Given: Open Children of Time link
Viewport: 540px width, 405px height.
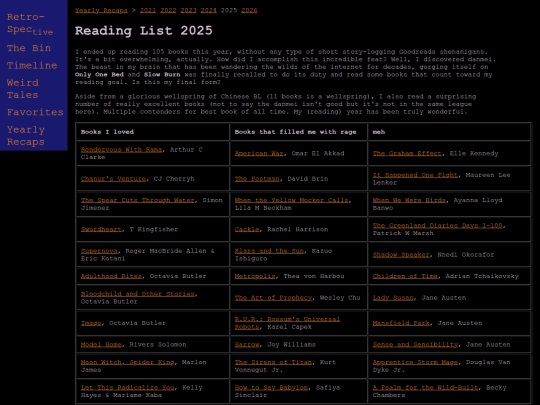Looking at the screenshot, I should [405, 276].
